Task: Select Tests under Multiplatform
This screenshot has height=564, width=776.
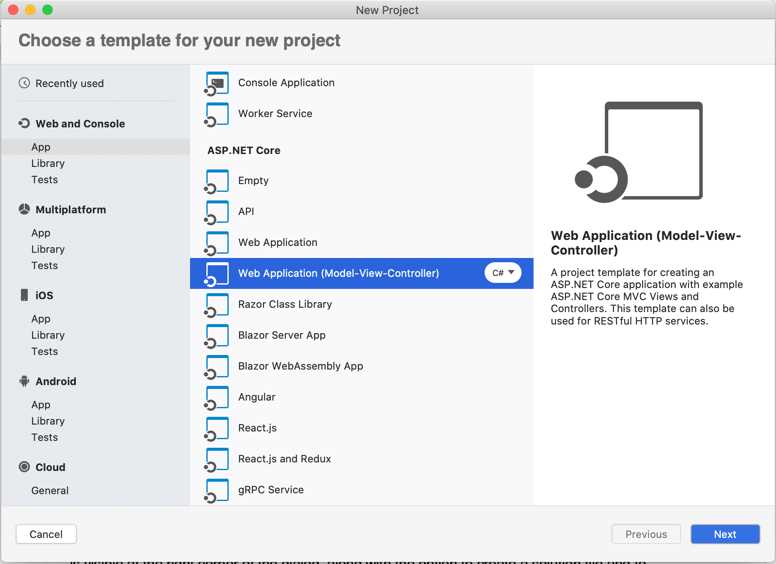Action: (x=45, y=266)
